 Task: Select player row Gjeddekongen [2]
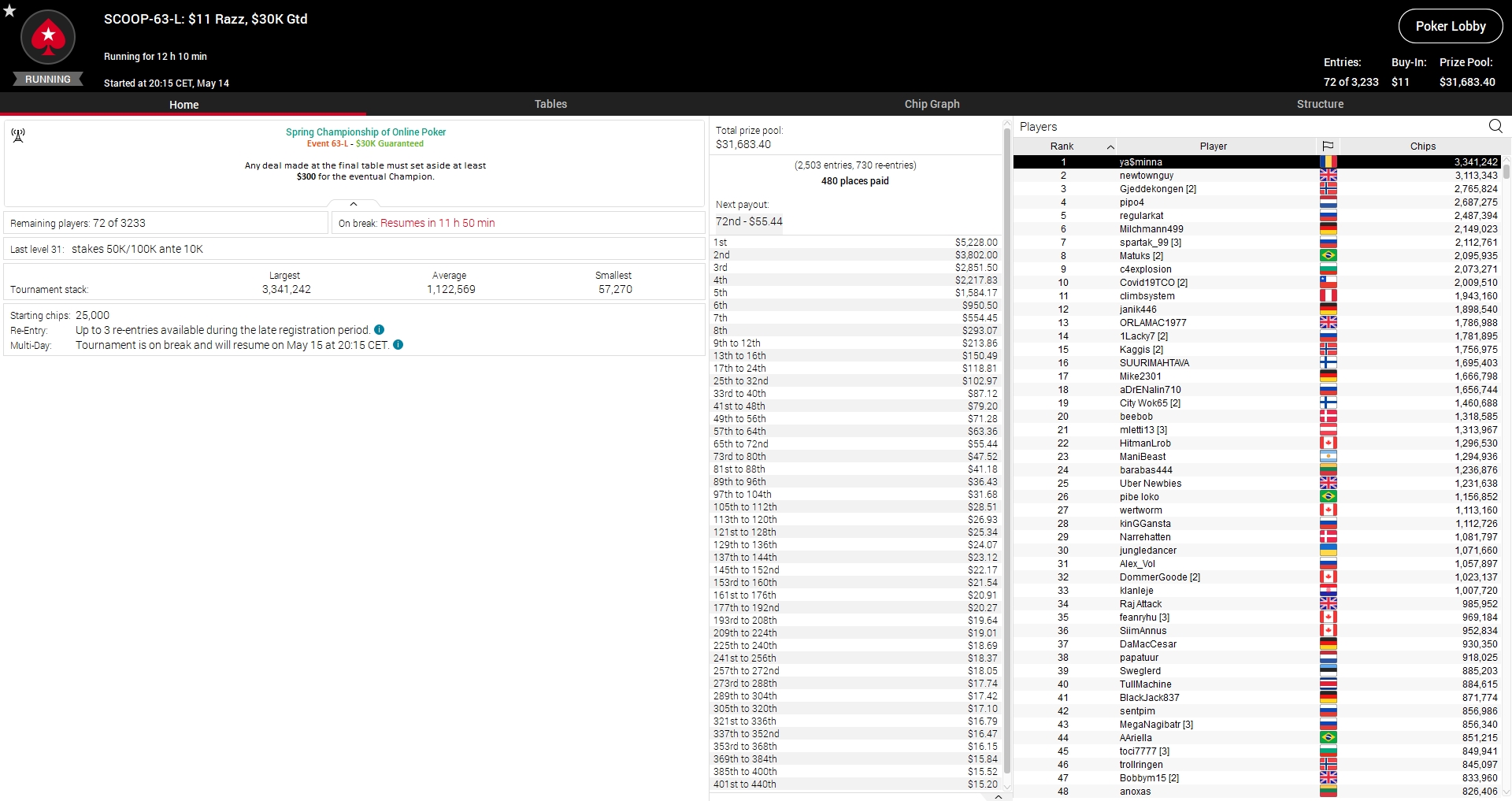1257,189
